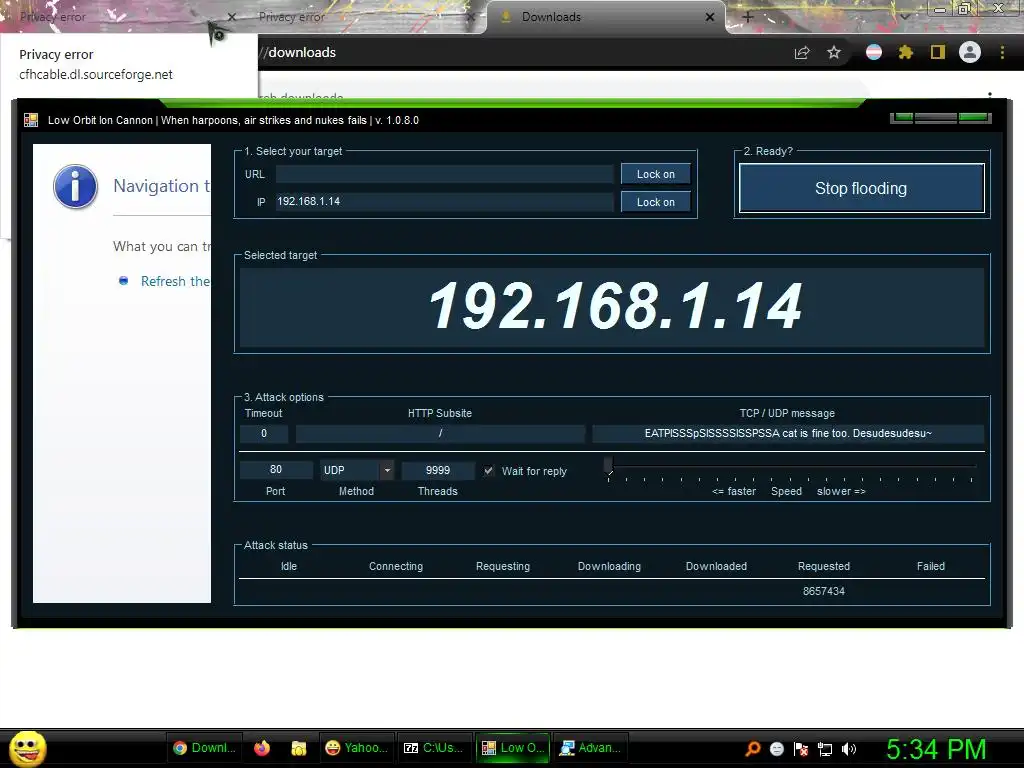Click the Low Orbit Ion Cannon title icon
This screenshot has height=768, width=1024.
(x=31, y=120)
